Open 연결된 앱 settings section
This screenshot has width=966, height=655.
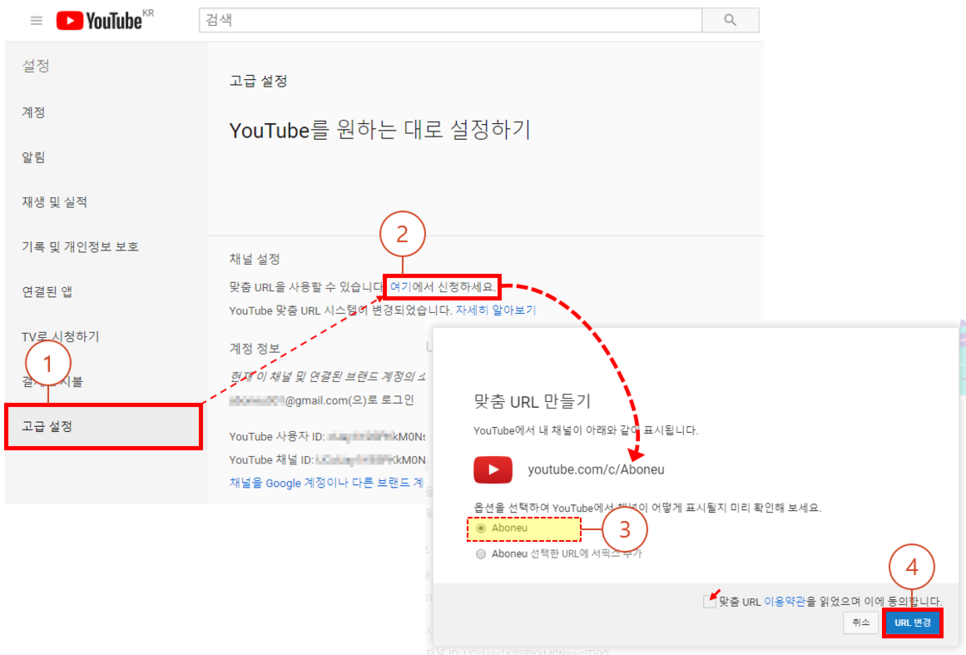(x=47, y=291)
